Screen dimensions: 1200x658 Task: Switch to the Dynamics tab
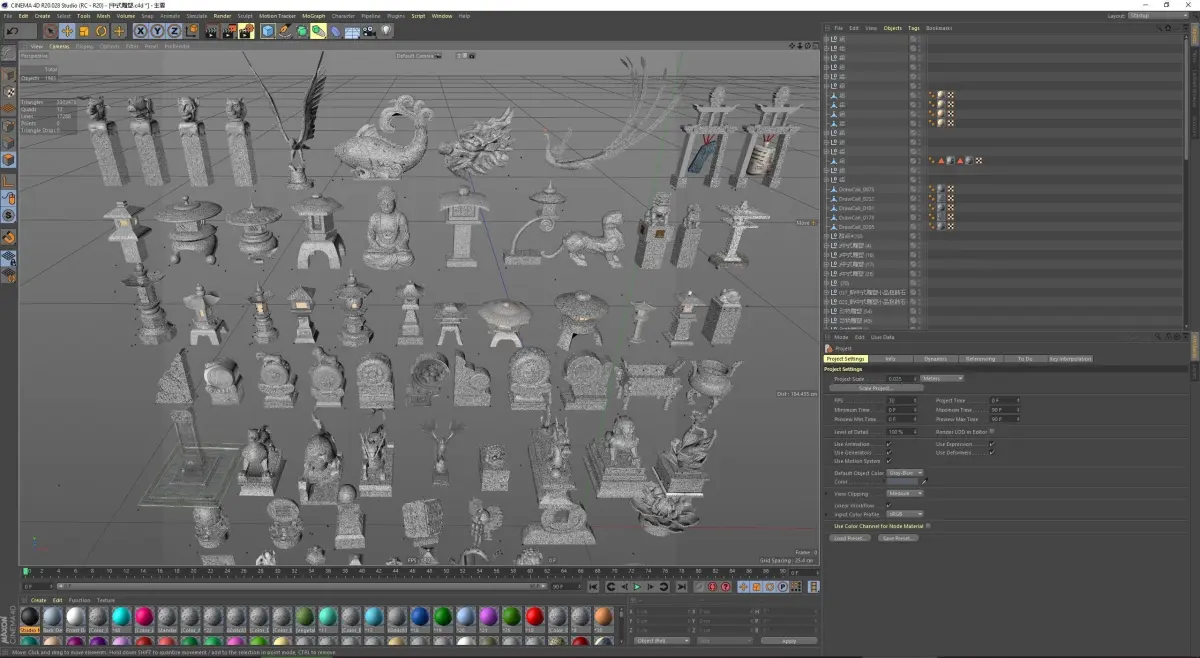(936, 358)
